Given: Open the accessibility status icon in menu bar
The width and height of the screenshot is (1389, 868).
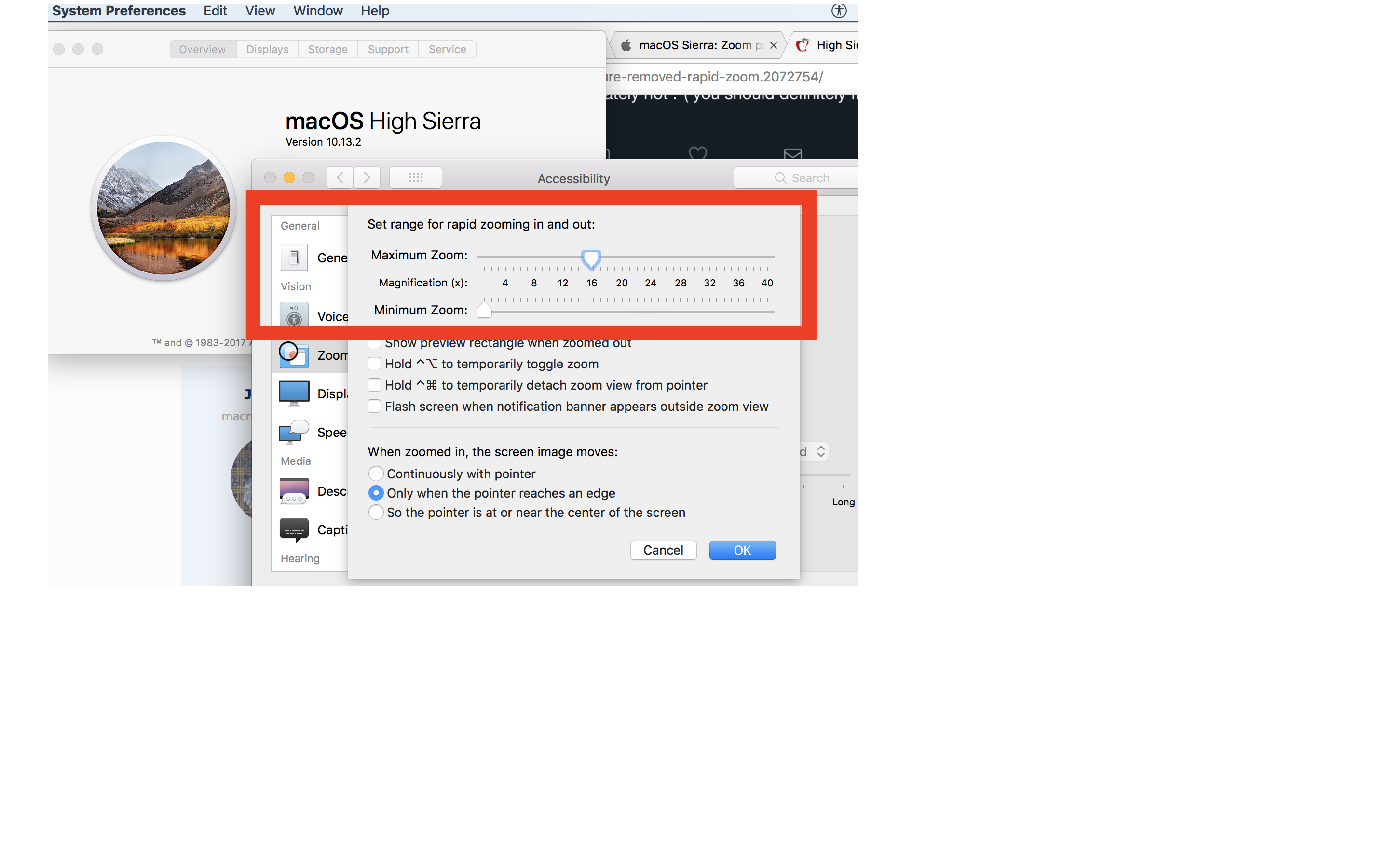Looking at the screenshot, I should pos(839,11).
